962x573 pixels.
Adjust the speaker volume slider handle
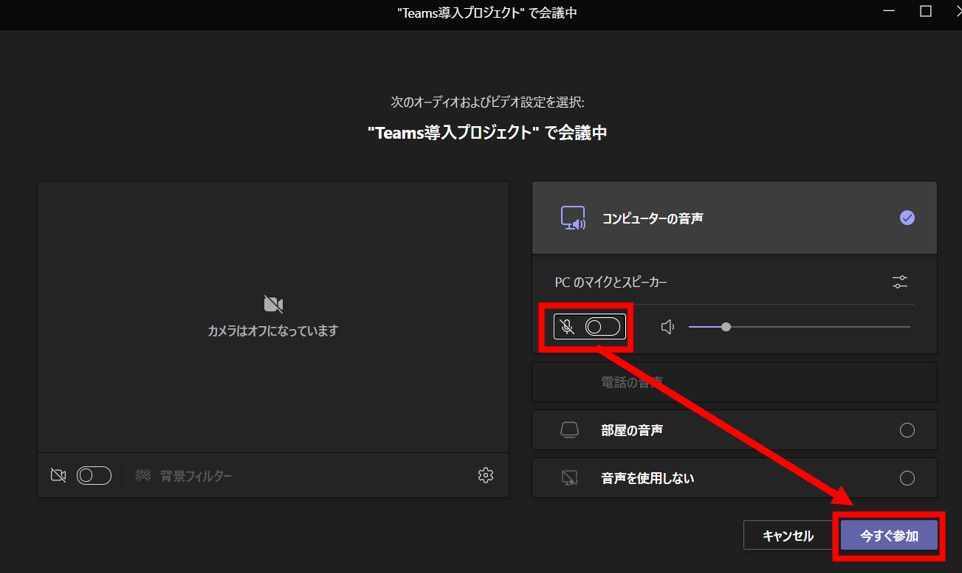(x=726, y=327)
